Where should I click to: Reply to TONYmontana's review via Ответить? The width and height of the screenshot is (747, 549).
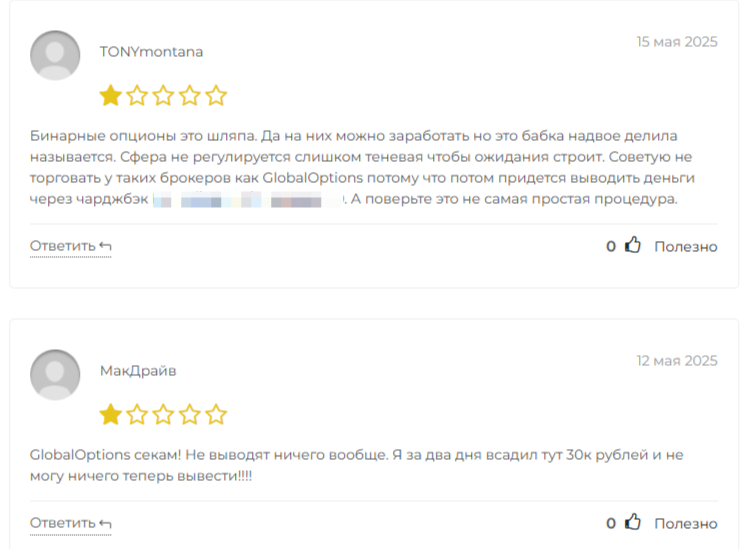[71, 246]
